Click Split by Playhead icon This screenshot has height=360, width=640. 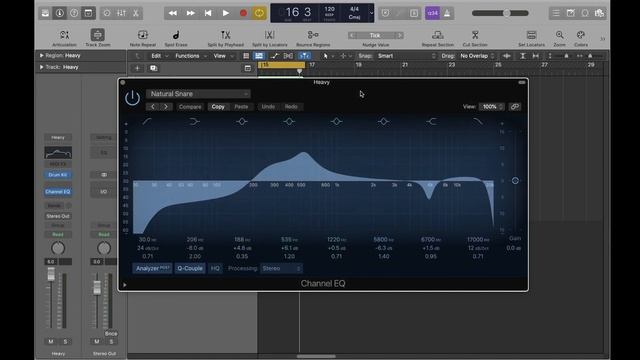click(x=225, y=35)
